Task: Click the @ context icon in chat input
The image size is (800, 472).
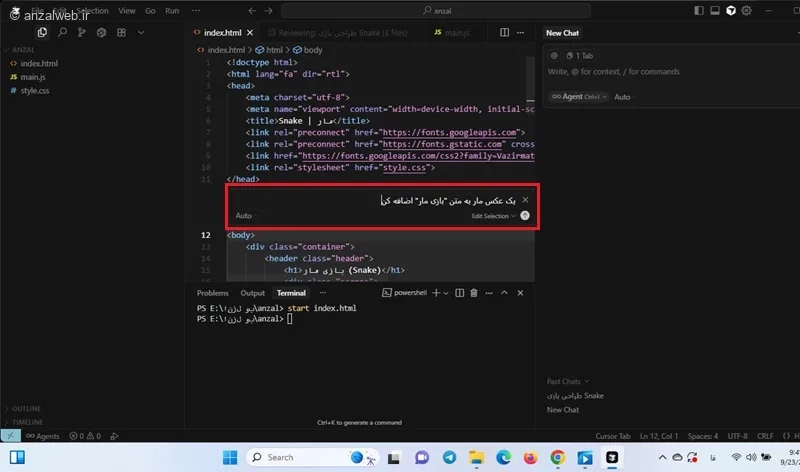Action: tap(554, 56)
